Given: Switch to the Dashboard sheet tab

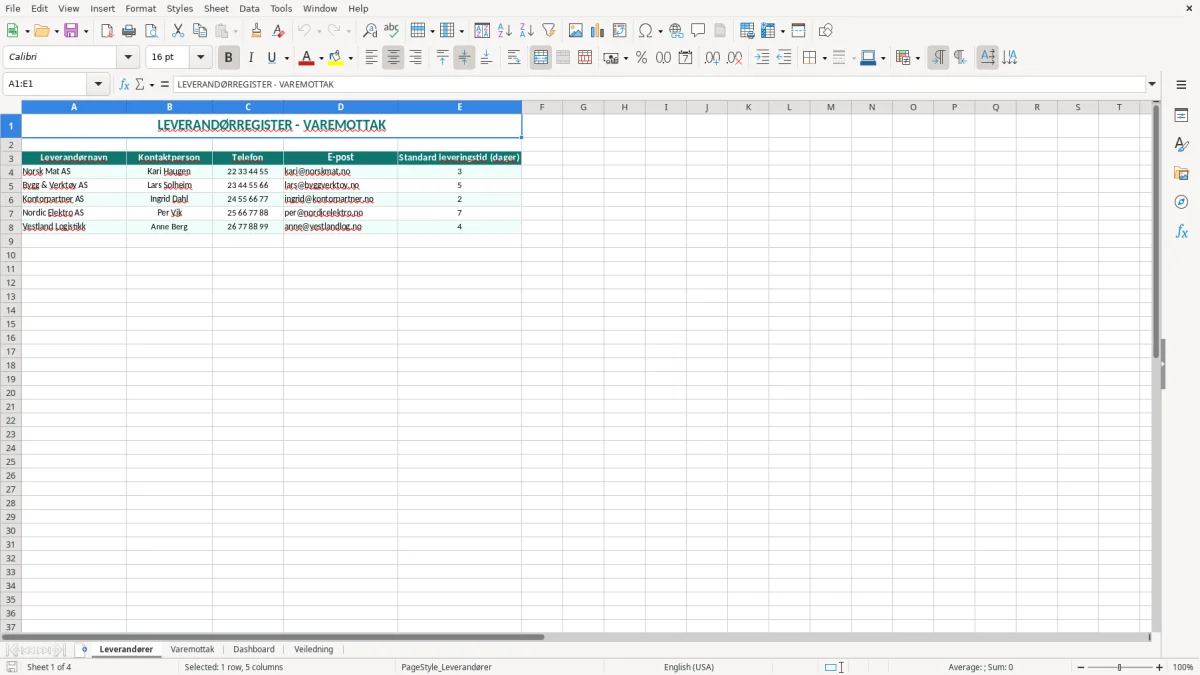Looking at the screenshot, I should [254, 649].
